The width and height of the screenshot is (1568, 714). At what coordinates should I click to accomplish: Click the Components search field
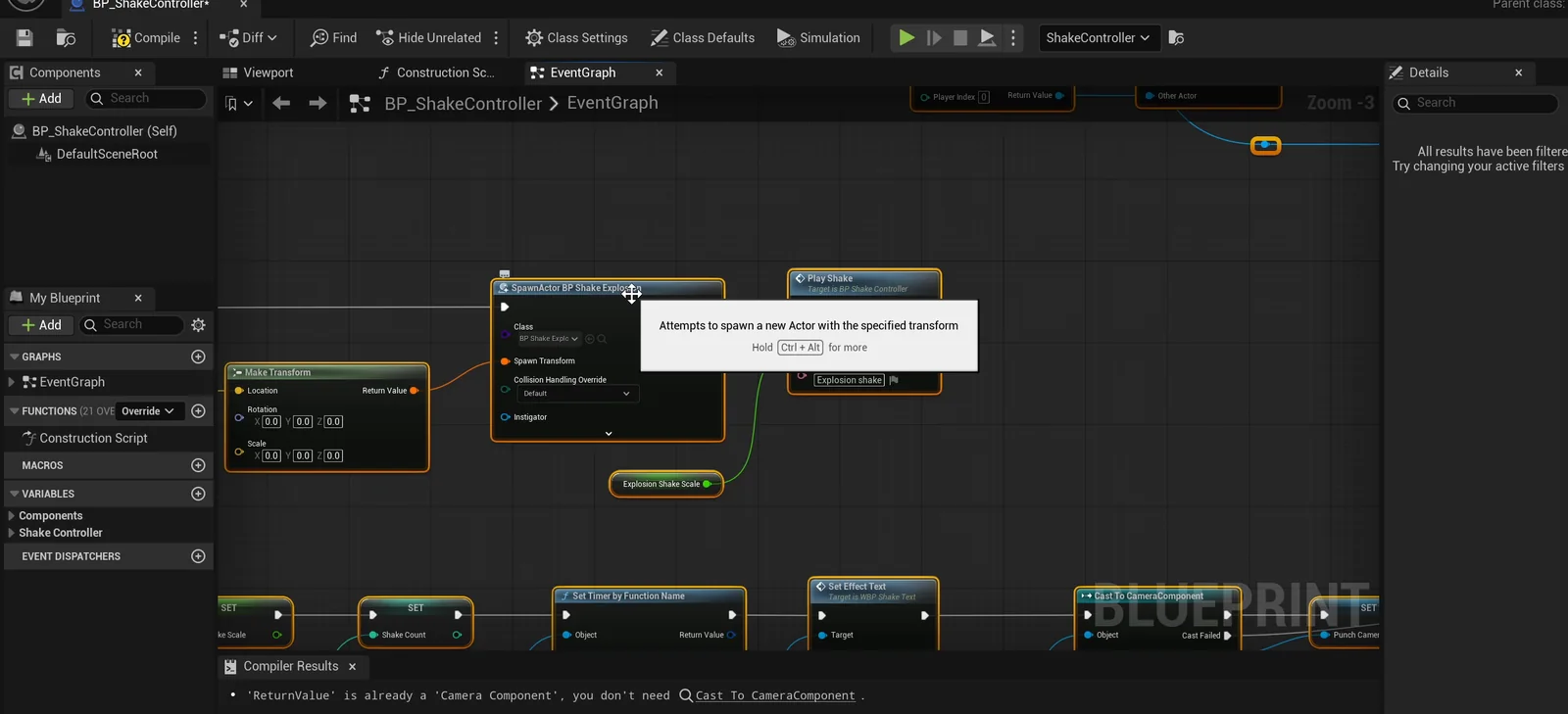(145, 98)
